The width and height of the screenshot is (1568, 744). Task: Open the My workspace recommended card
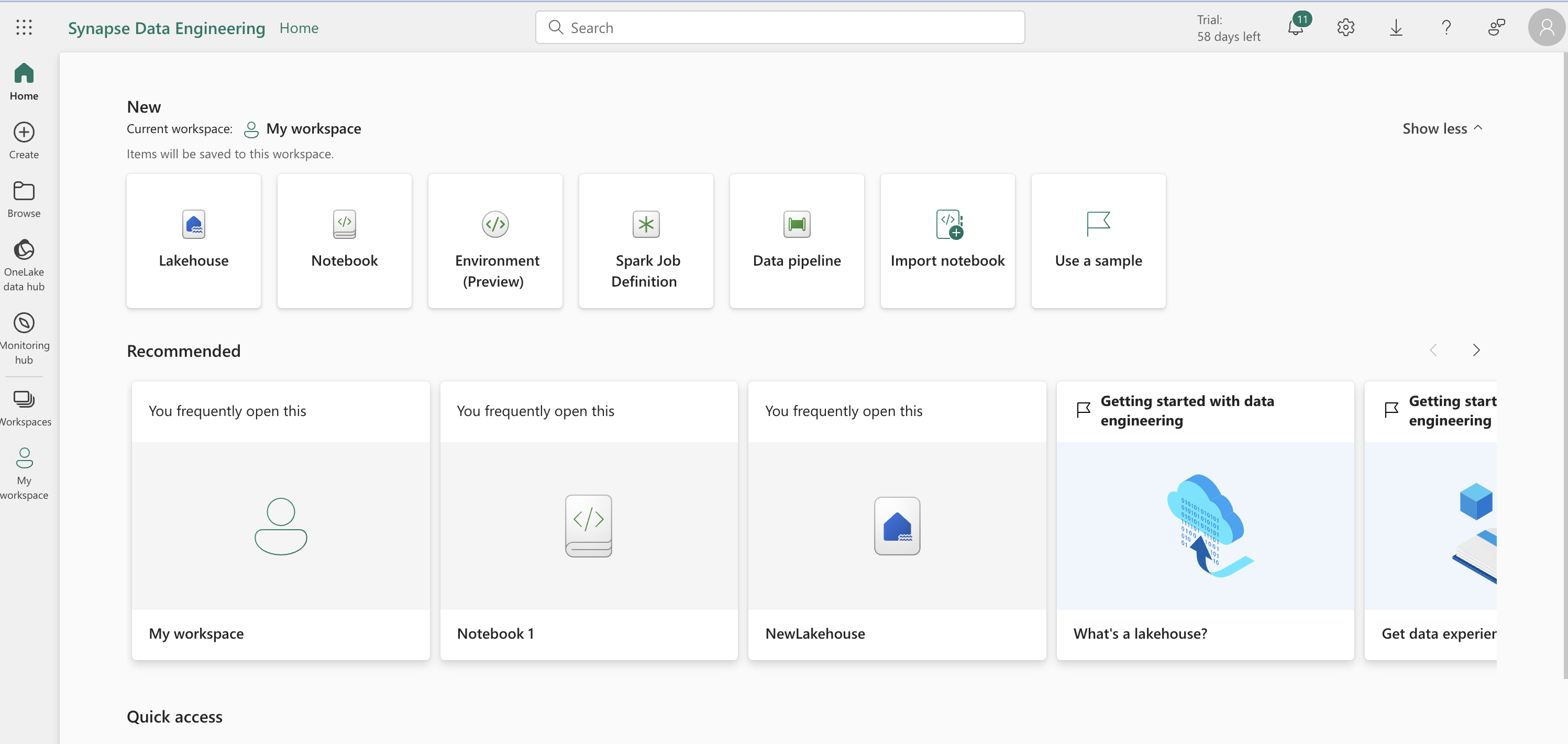[281, 521]
